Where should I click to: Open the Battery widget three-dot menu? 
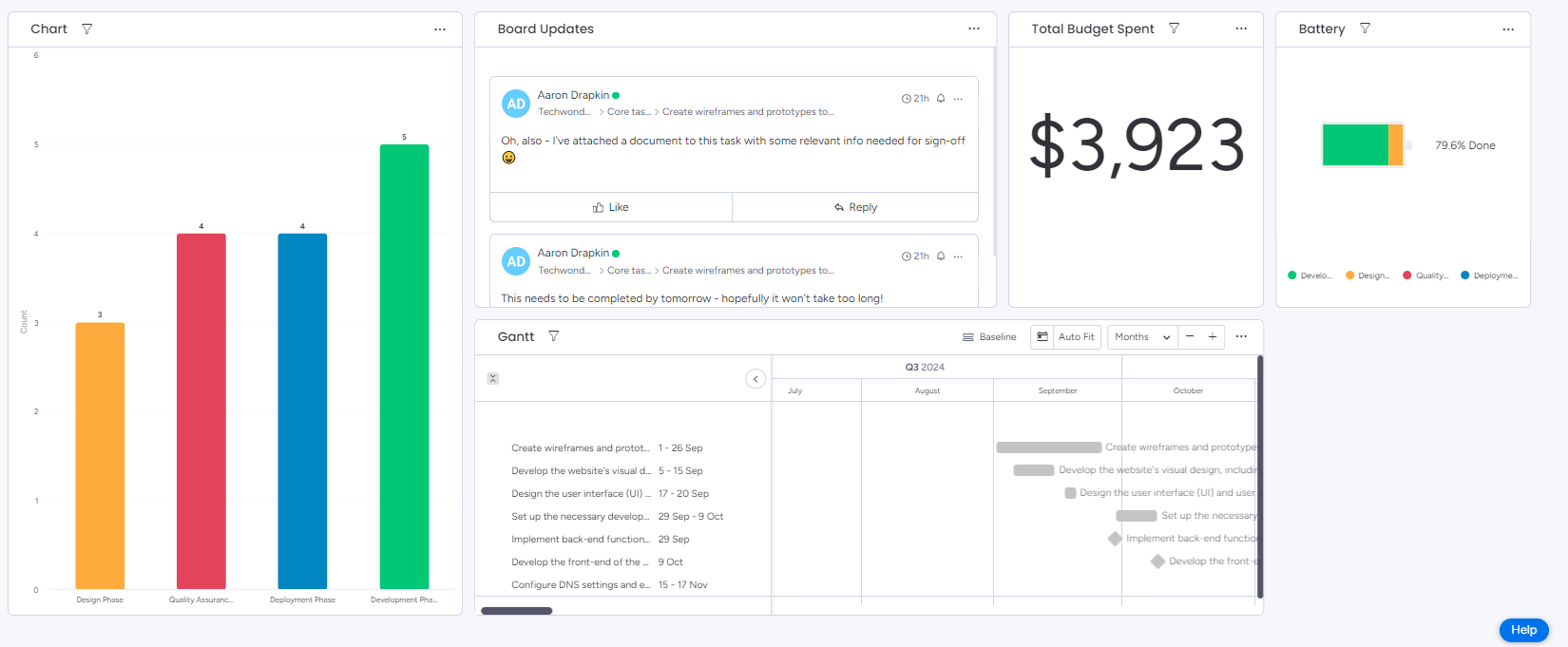pyautogui.click(x=1508, y=29)
